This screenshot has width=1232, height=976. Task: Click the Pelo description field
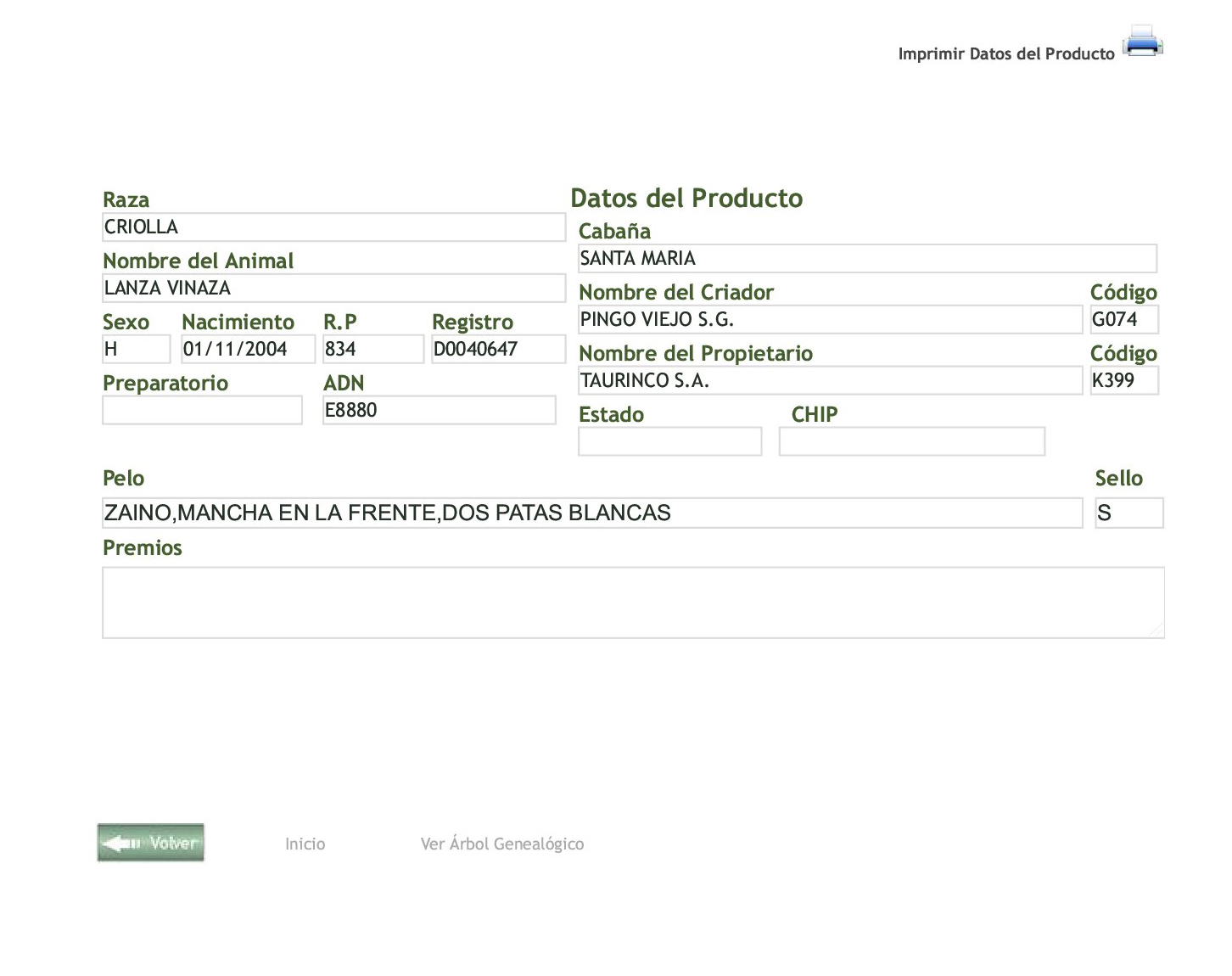tap(592, 513)
